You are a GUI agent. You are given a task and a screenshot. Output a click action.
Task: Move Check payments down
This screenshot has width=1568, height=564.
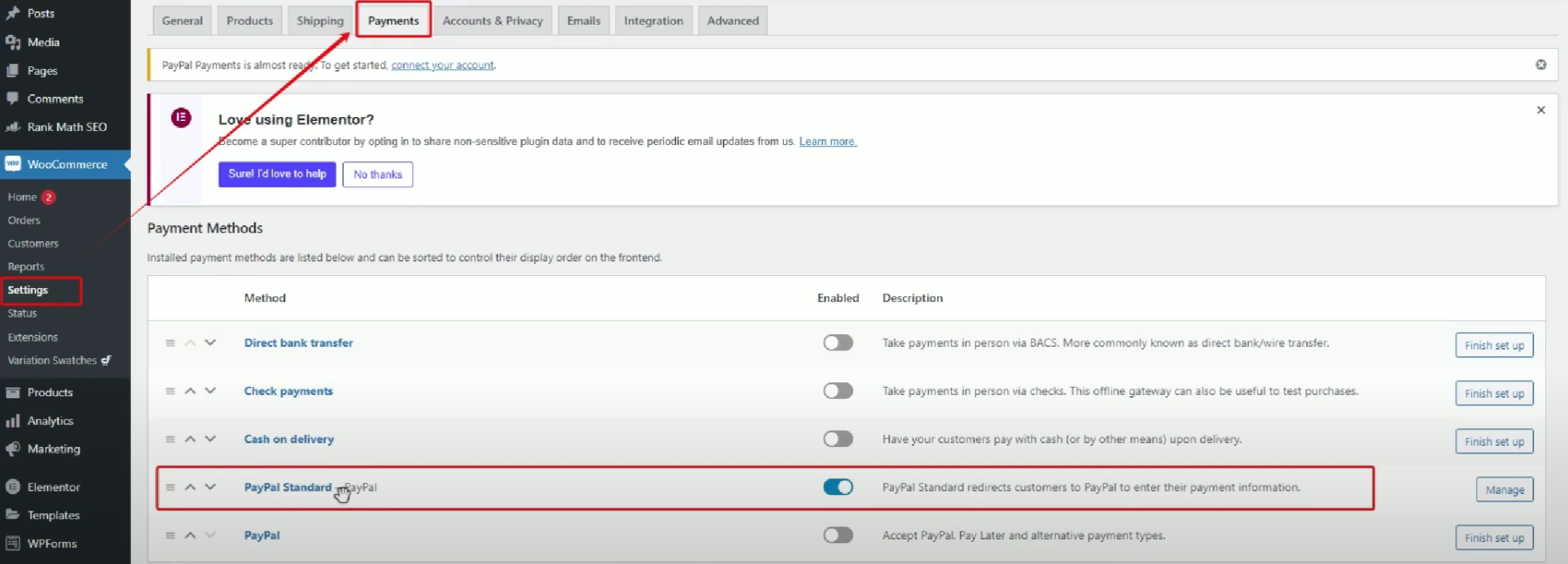click(210, 391)
